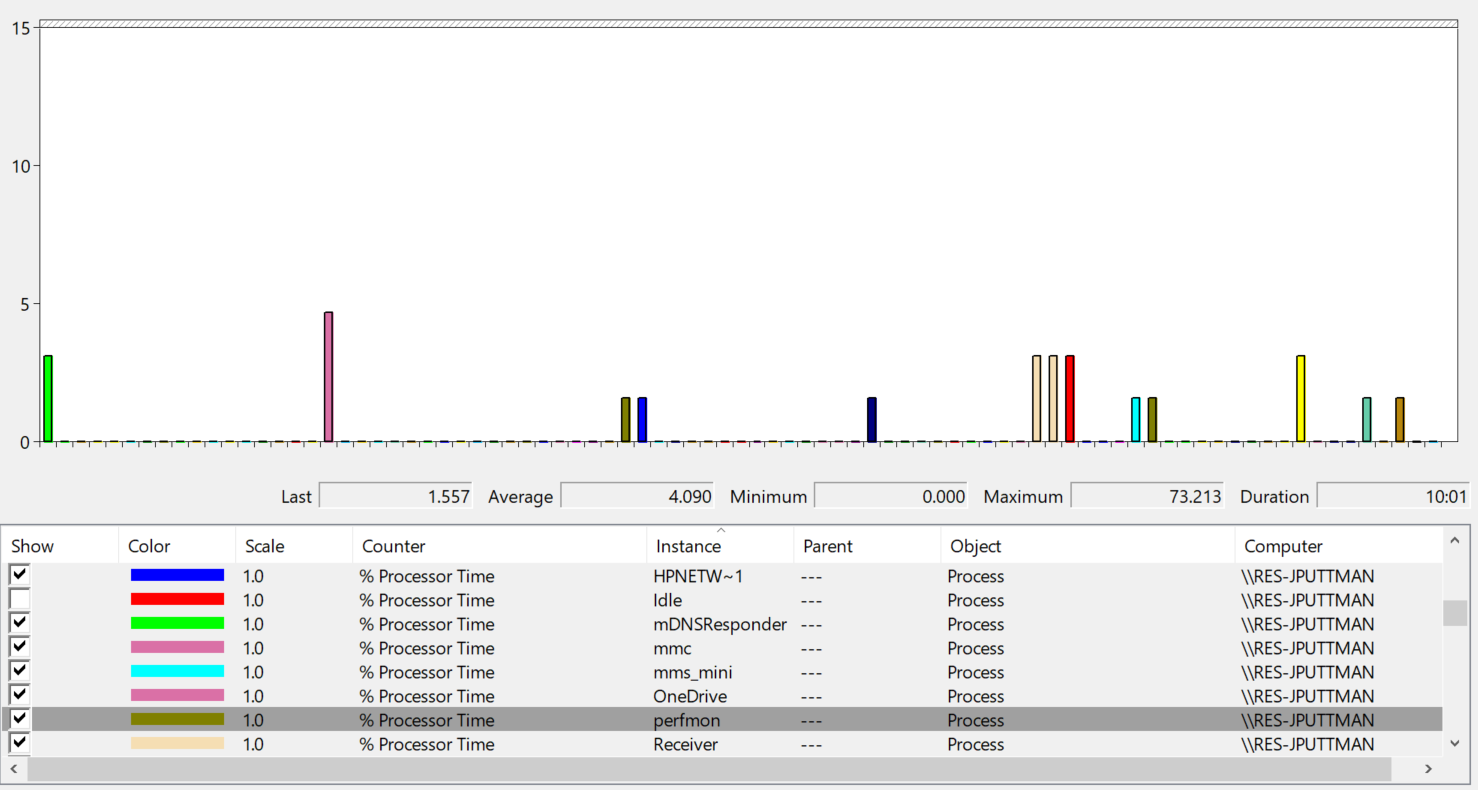The height and width of the screenshot is (790, 1478).
Task: Click the Computer column header
Action: click(1283, 546)
